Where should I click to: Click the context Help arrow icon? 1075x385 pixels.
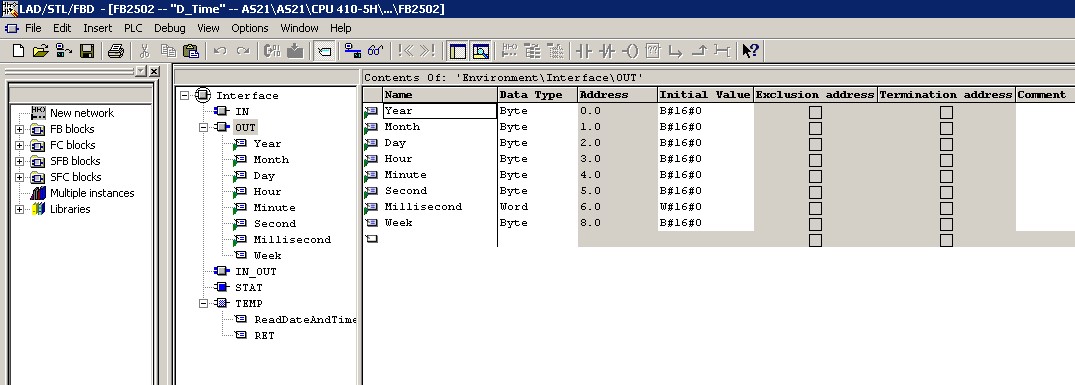click(750, 51)
